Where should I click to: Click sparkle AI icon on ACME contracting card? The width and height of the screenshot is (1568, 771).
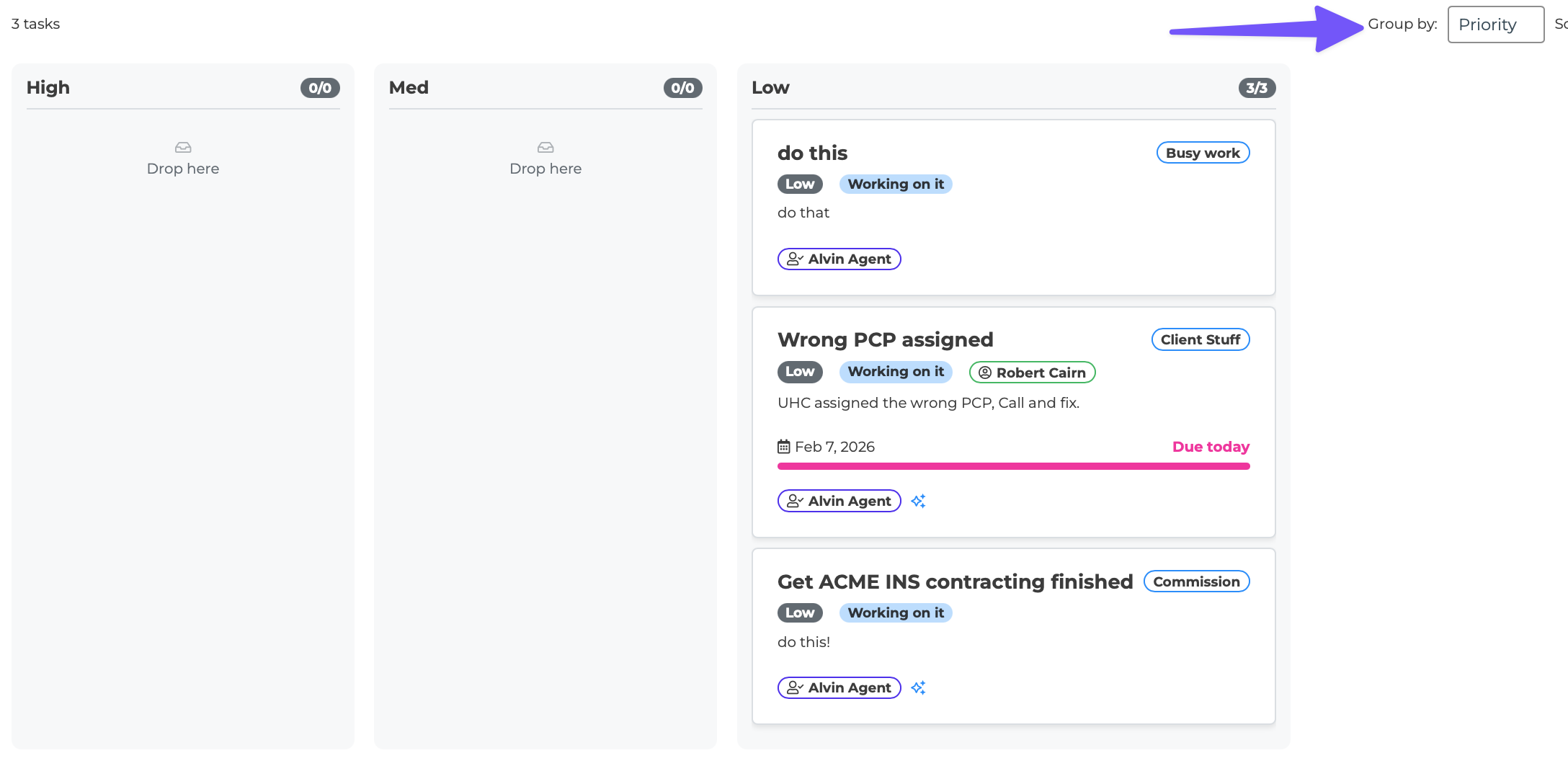pyautogui.click(x=918, y=687)
